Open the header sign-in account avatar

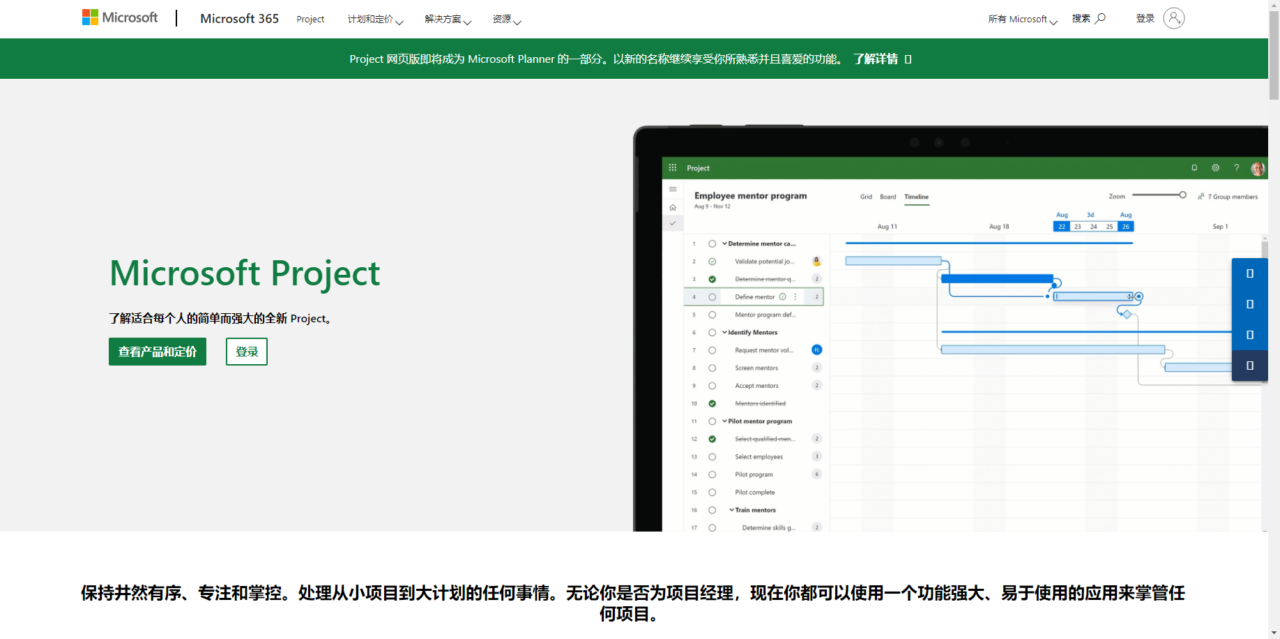point(1174,18)
